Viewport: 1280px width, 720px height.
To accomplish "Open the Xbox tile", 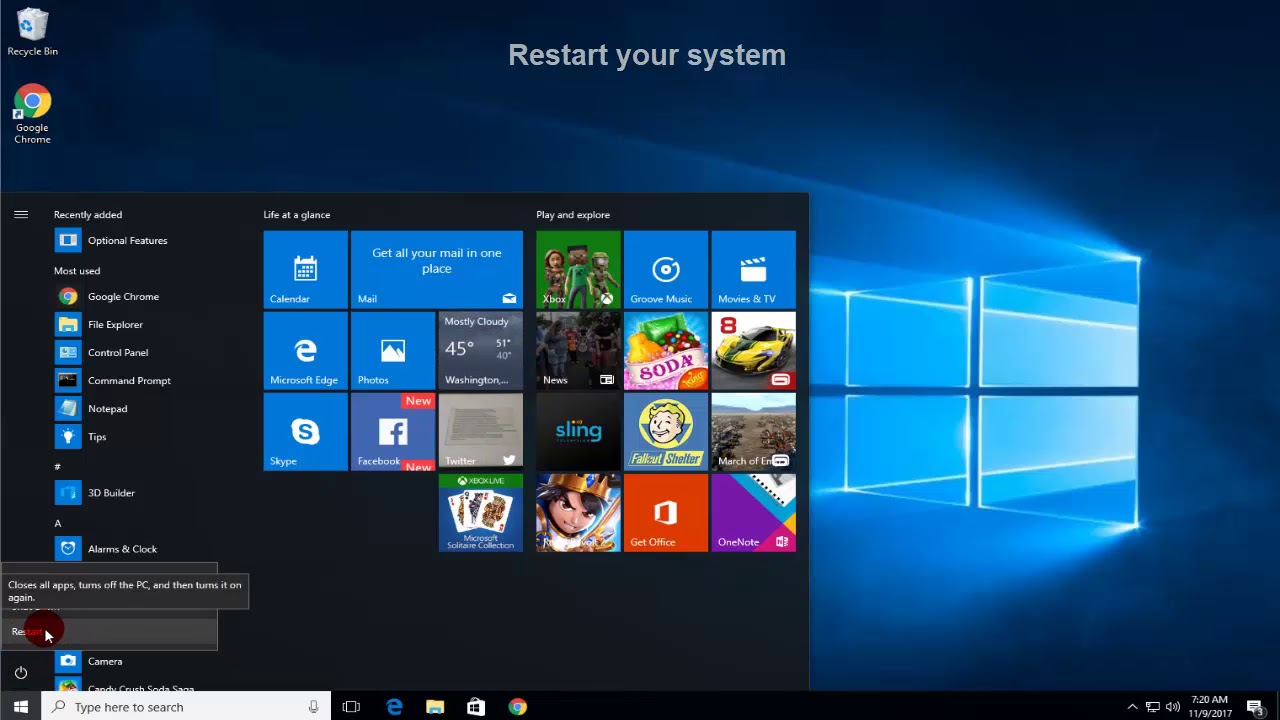I will (578, 270).
